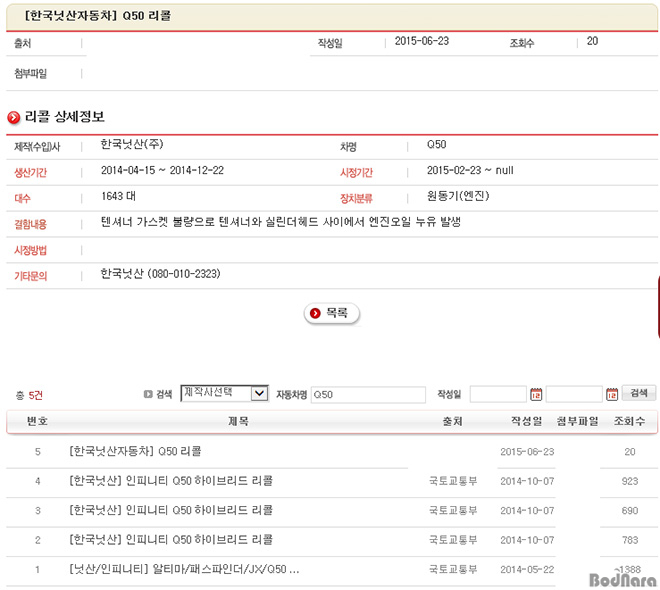
Task: Click the contact 한국닛산 (080-010-2323)
Action: [x=160, y=274]
